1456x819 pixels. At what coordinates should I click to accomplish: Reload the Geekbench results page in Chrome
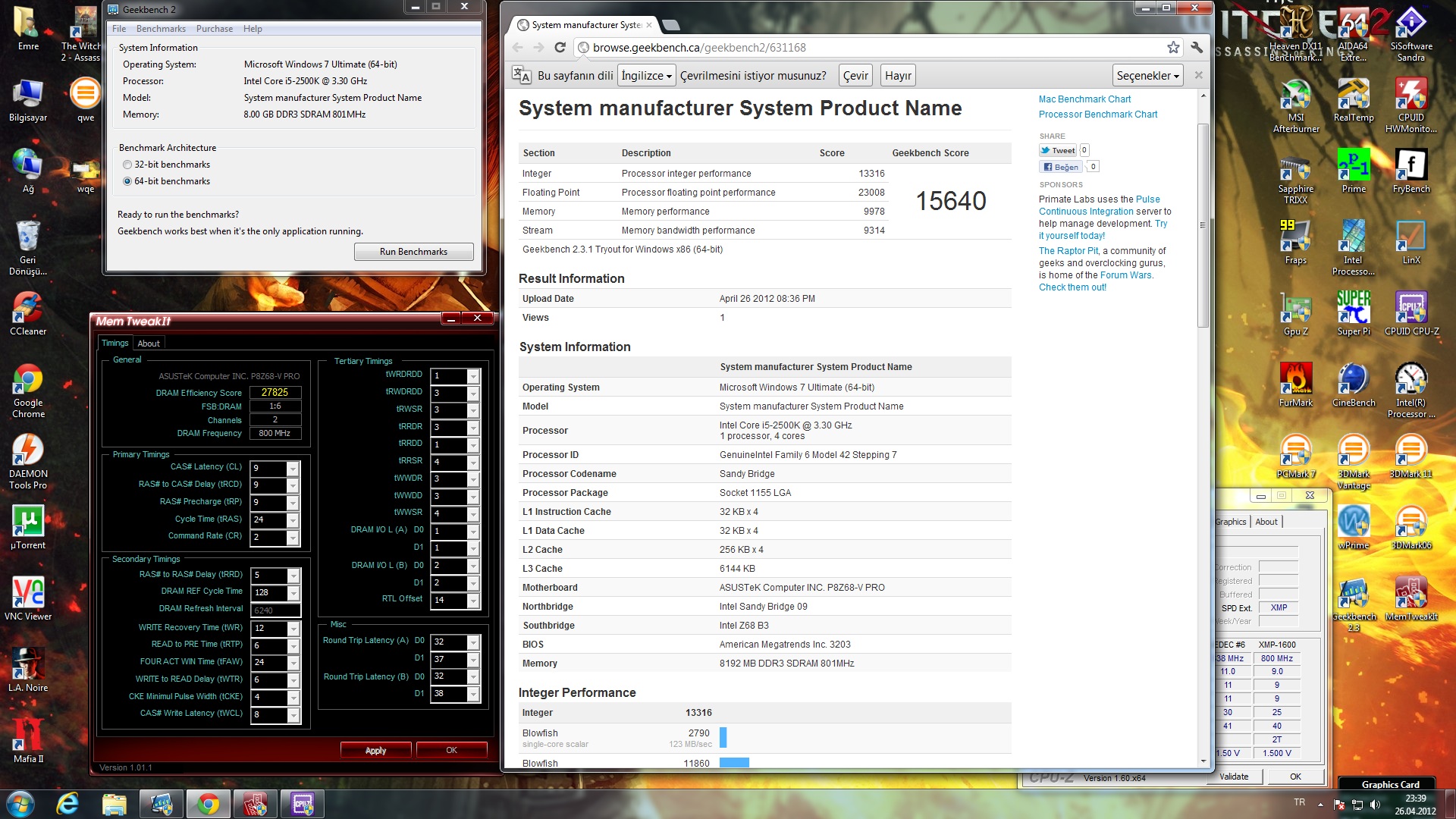click(560, 48)
